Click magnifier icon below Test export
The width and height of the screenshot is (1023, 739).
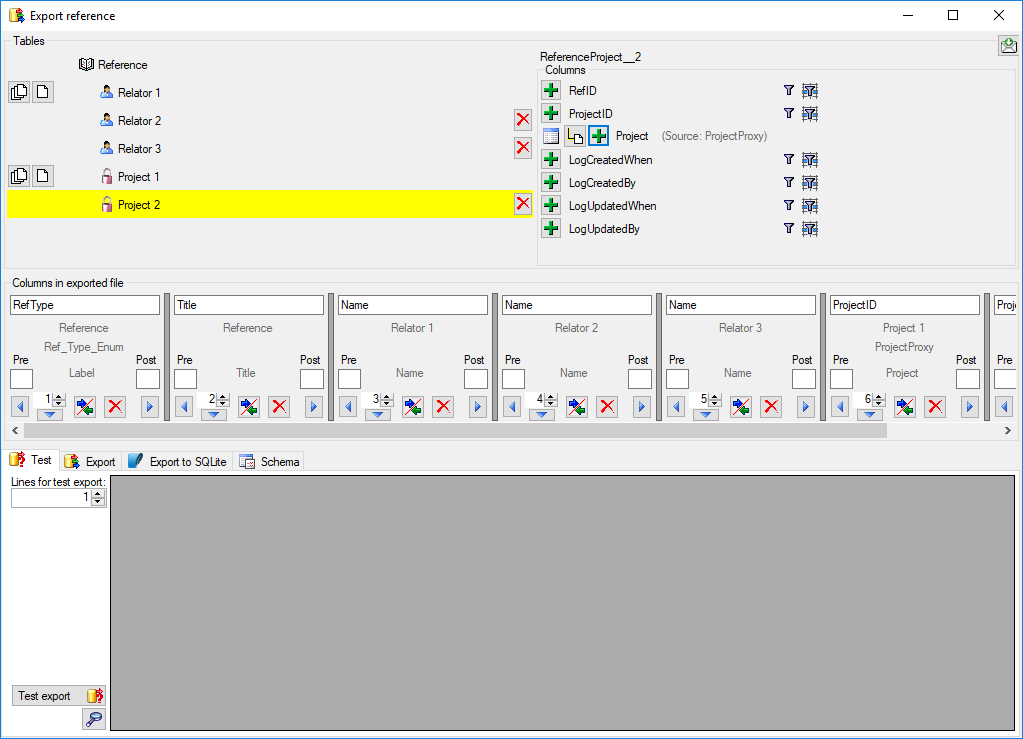tap(94, 719)
